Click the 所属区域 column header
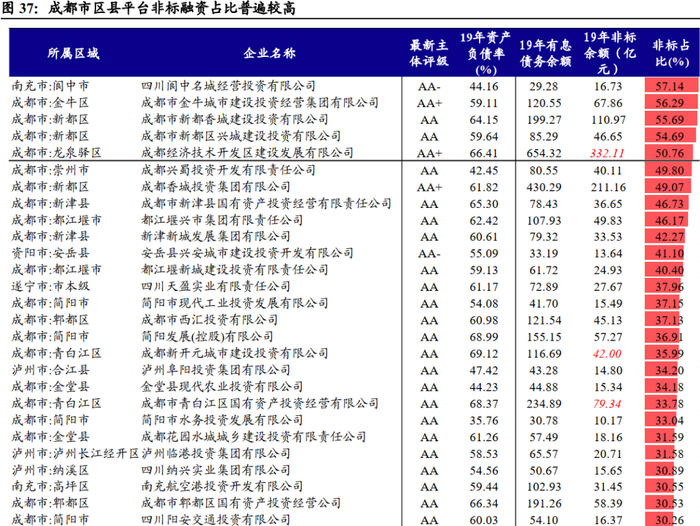The image size is (700, 526). click(x=73, y=54)
